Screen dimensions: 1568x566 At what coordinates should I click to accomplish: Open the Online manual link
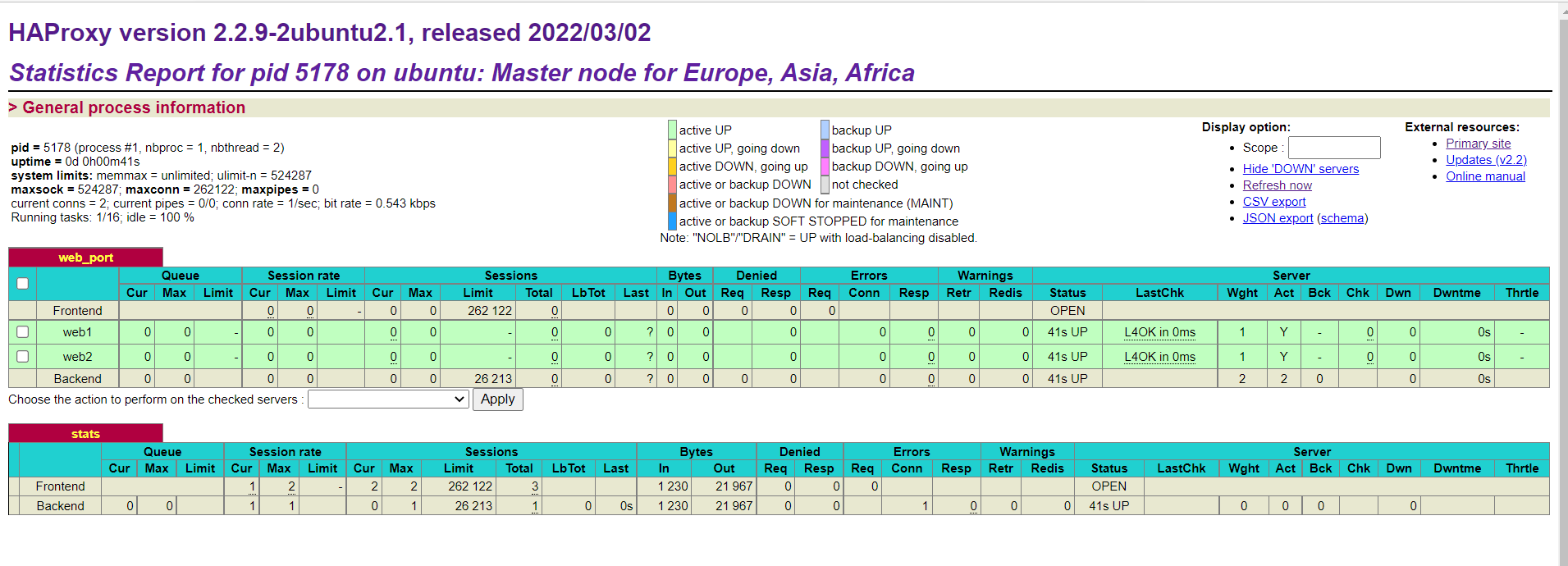(1485, 176)
